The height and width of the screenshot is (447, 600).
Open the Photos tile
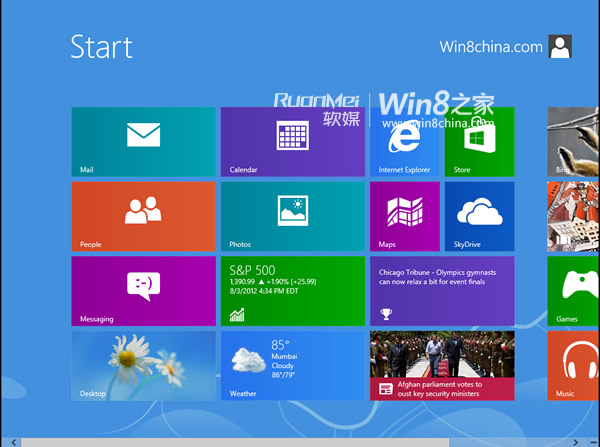(293, 216)
